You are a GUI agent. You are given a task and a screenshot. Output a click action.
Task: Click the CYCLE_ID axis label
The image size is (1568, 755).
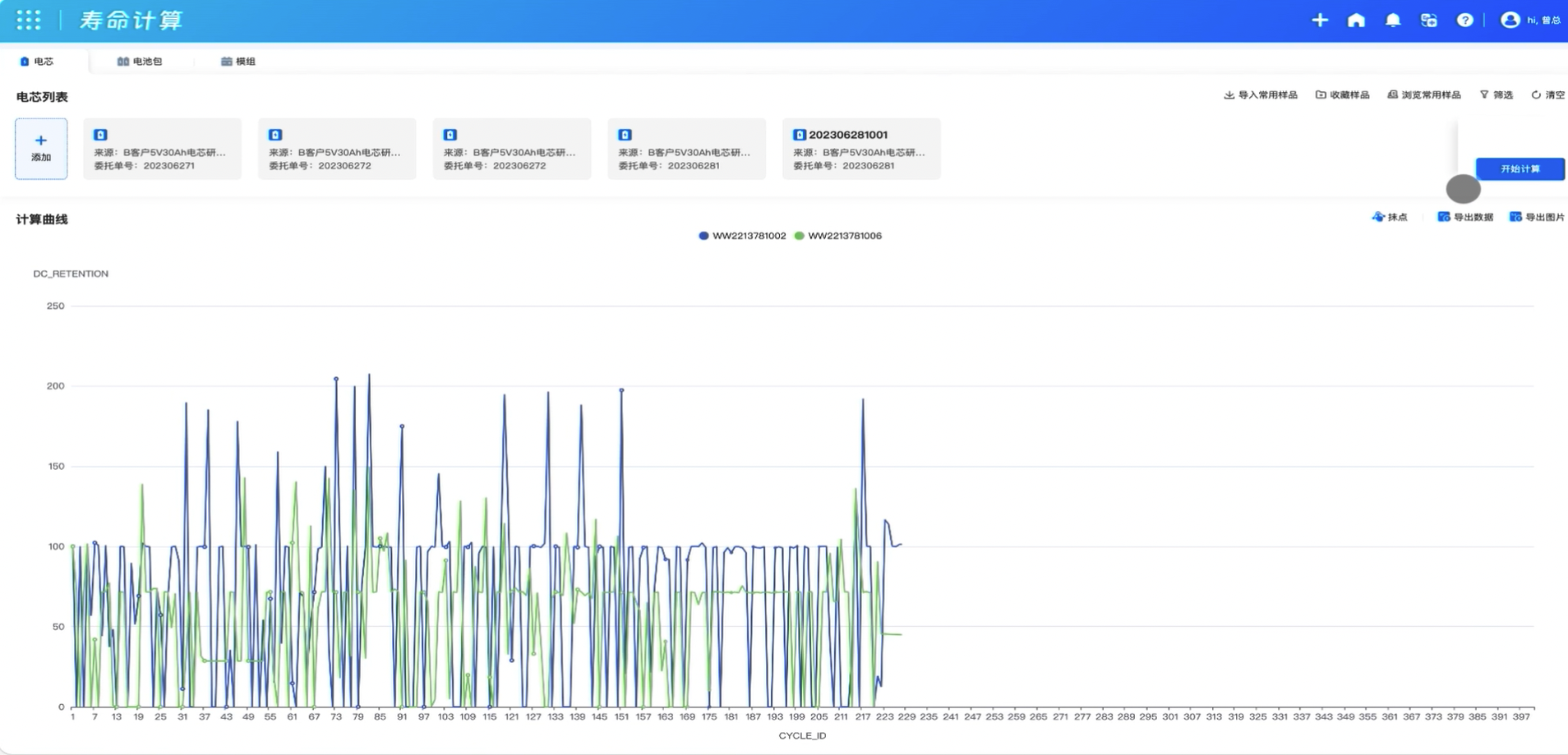click(802, 735)
